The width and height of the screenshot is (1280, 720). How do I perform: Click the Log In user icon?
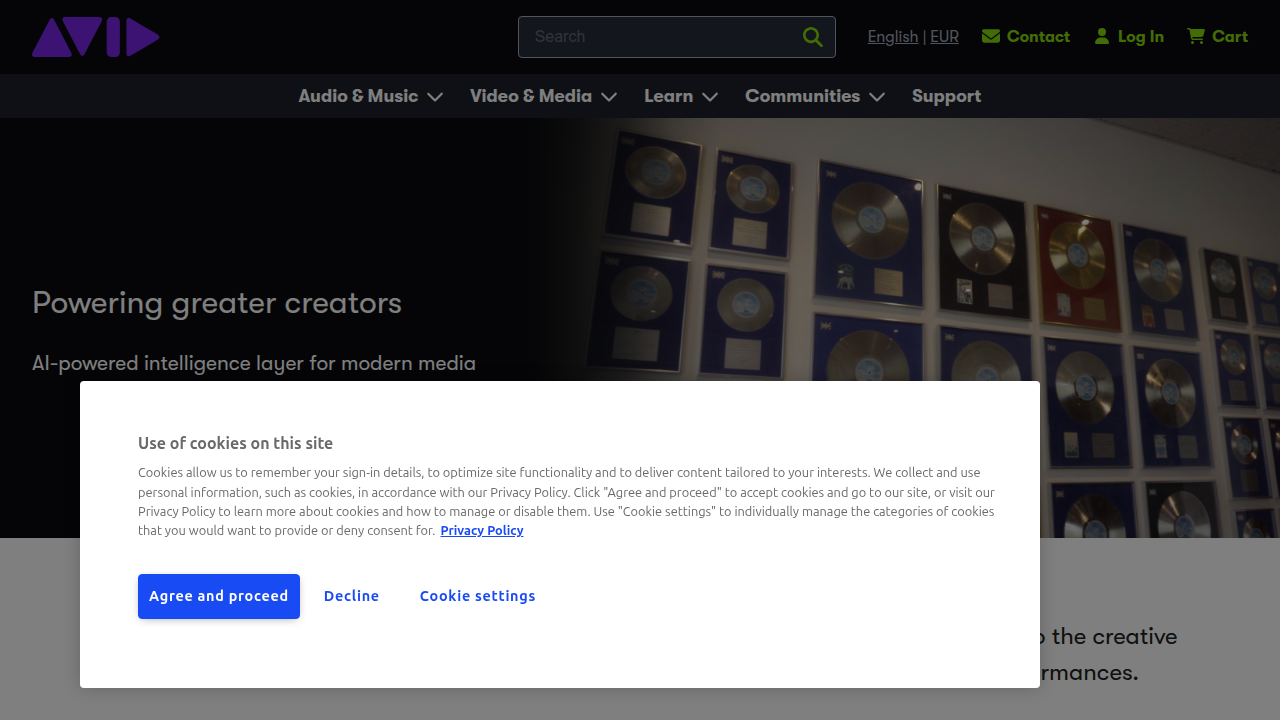tap(1102, 36)
